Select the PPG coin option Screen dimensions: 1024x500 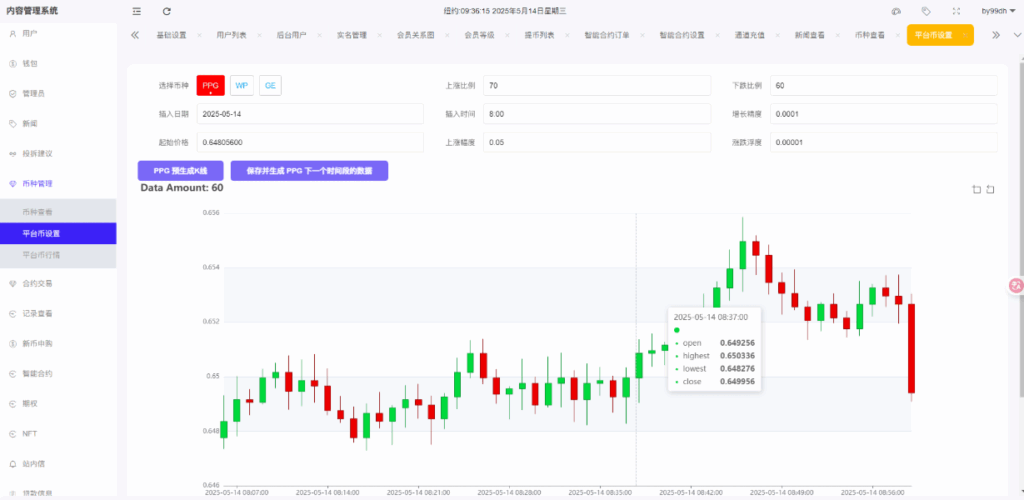pyautogui.click(x=210, y=86)
